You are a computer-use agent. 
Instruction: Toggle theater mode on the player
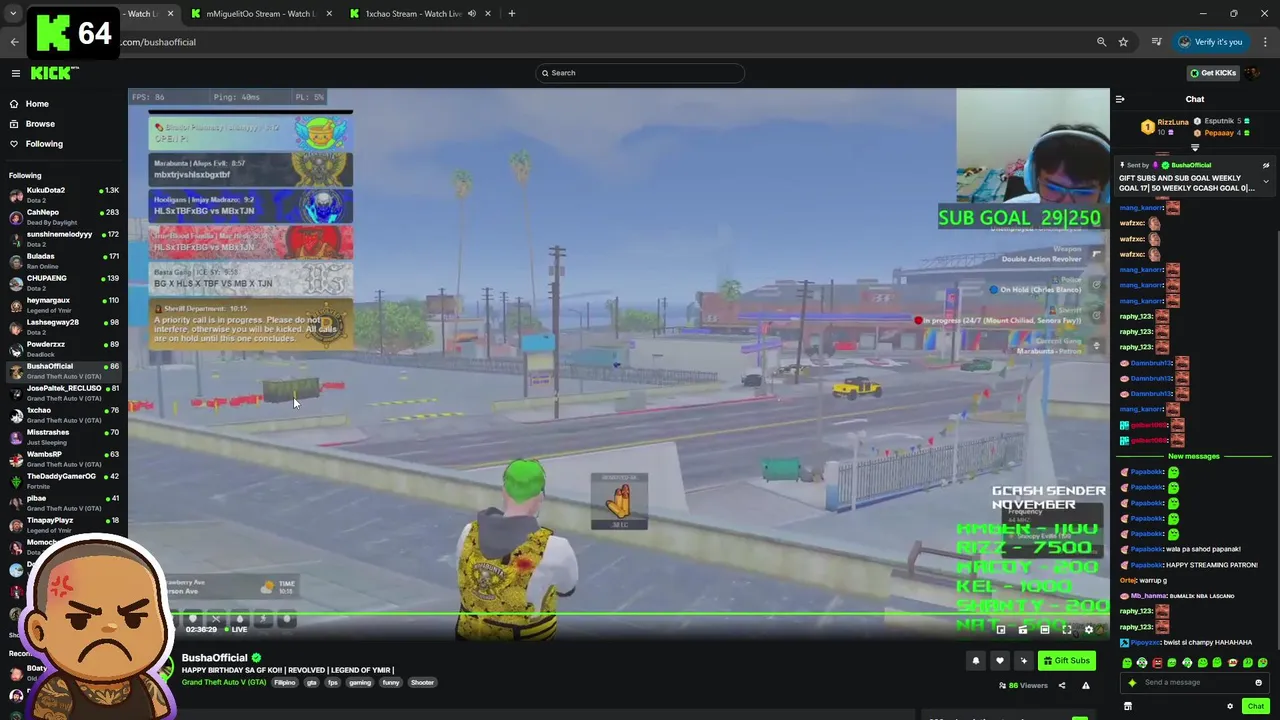coord(1045,630)
